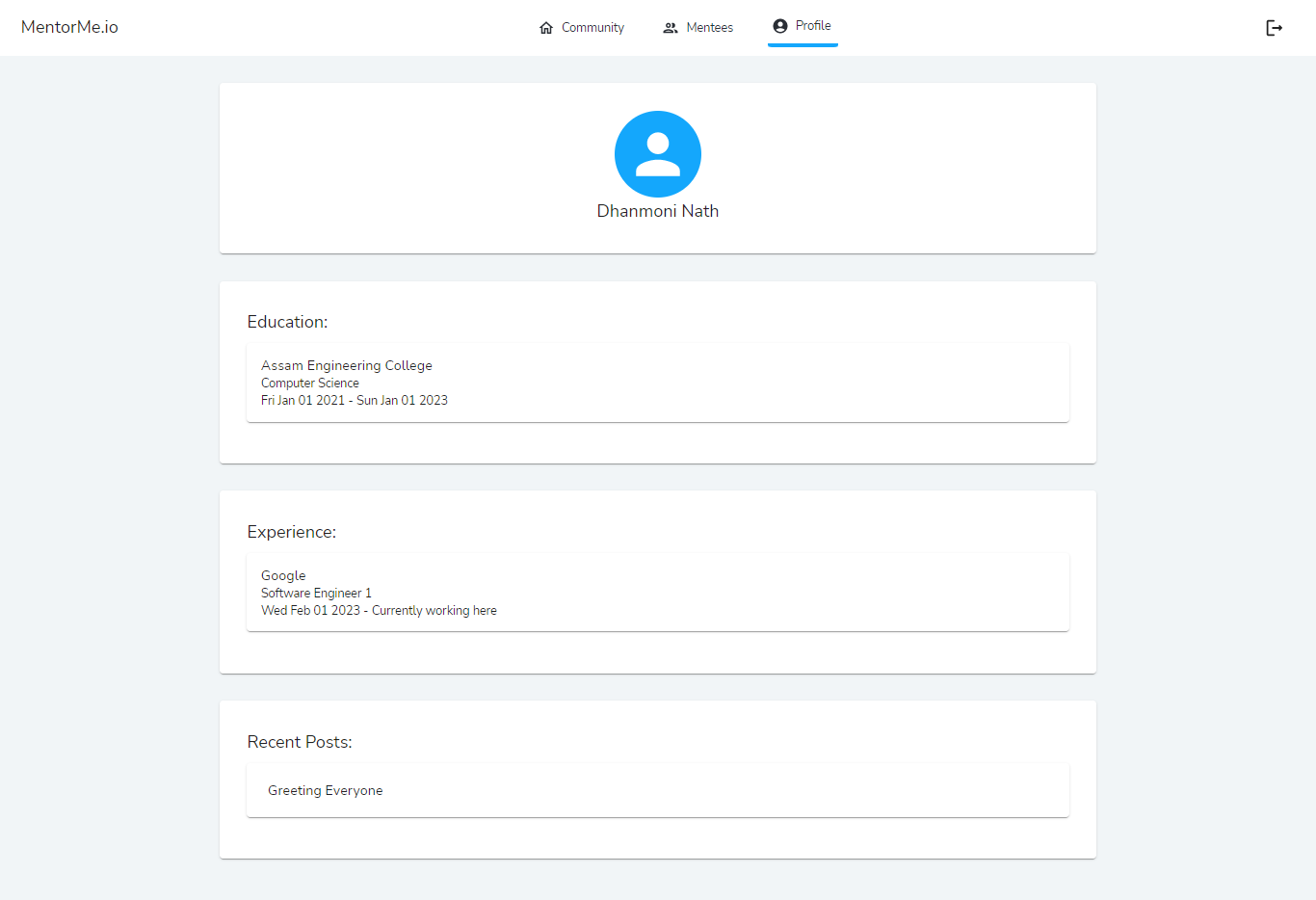
Task: Select the Google experience entry
Action: click(x=283, y=575)
